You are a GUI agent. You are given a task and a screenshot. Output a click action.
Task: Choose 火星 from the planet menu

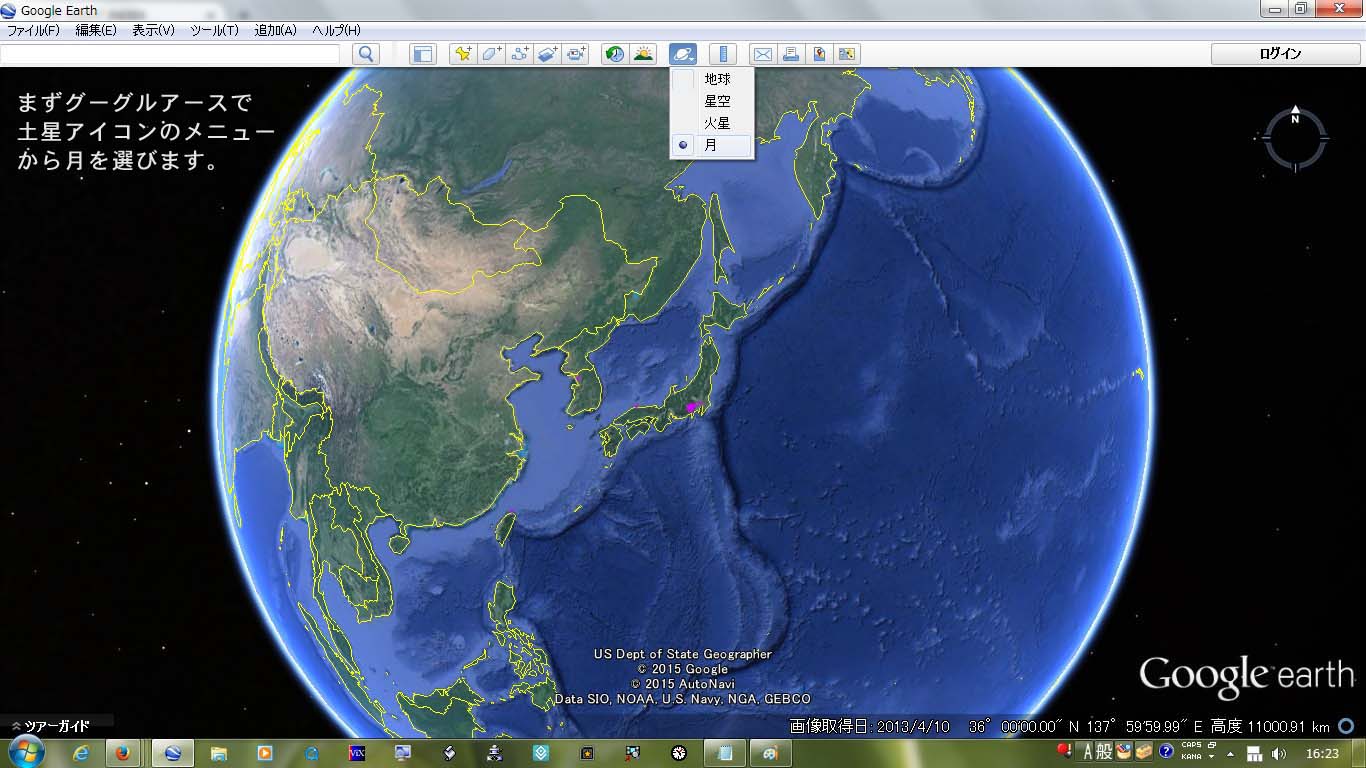point(716,123)
